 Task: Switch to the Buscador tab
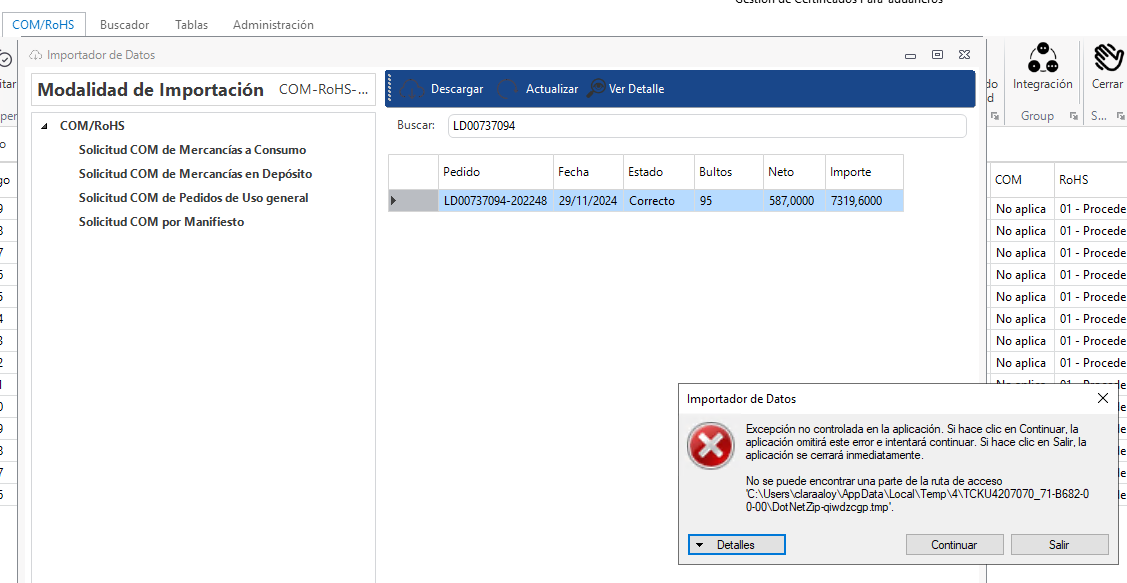(124, 25)
